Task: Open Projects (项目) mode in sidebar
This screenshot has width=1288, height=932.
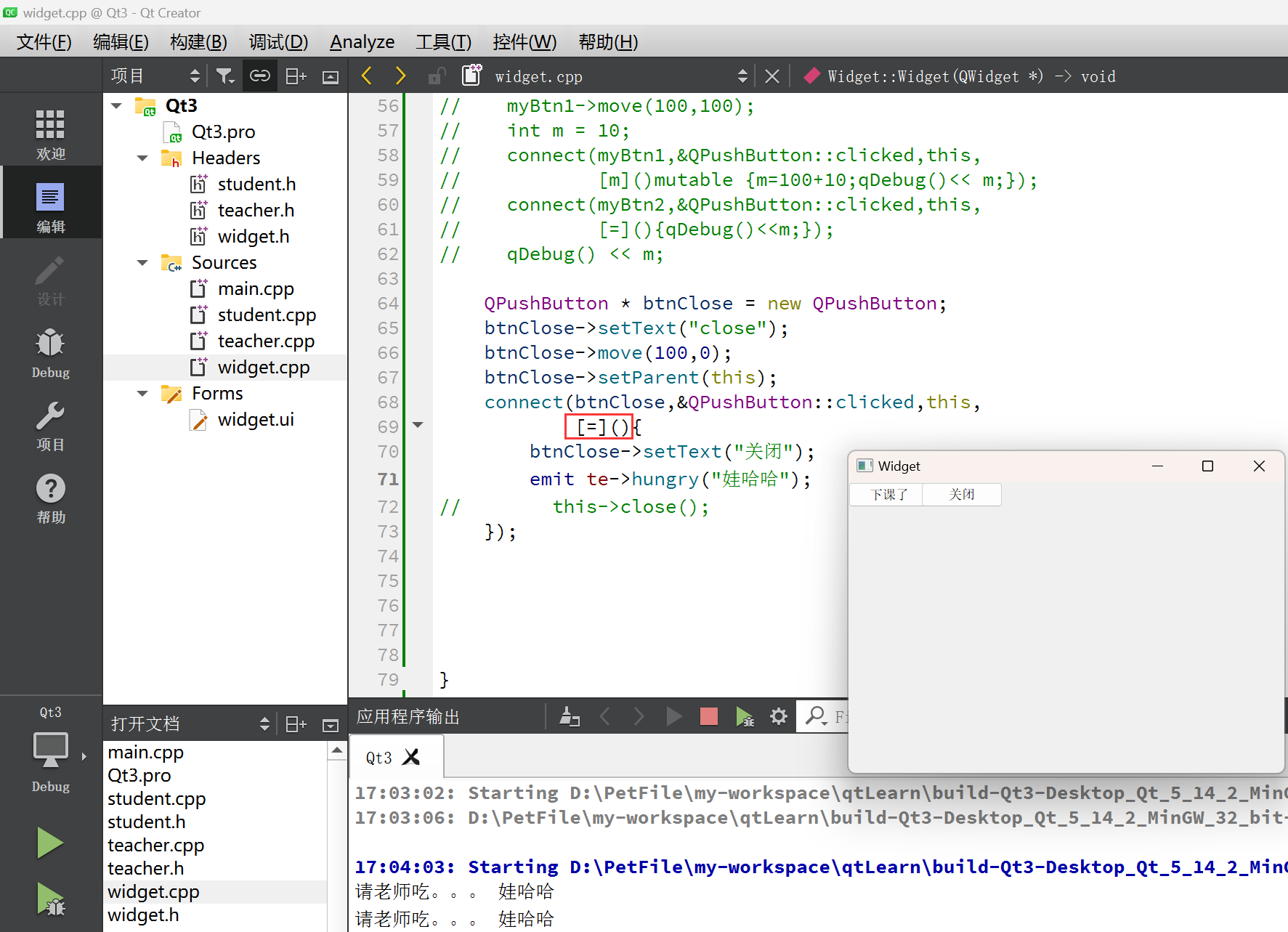Action: (x=50, y=424)
